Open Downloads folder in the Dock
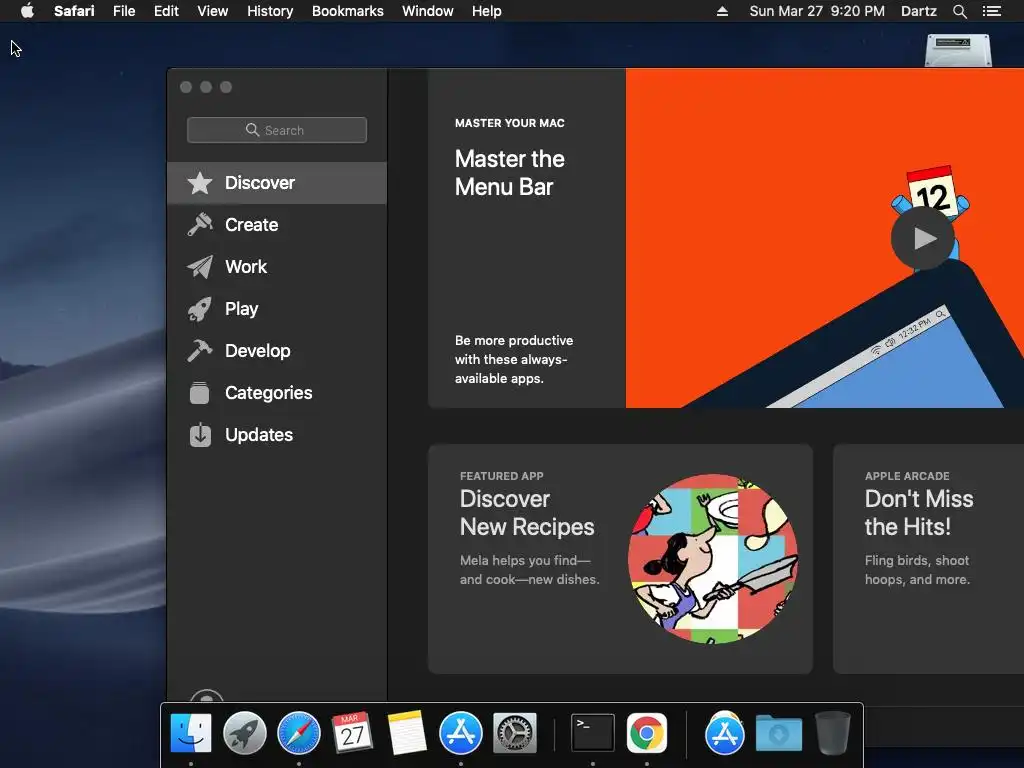1024x768 pixels. coord(778,733)
